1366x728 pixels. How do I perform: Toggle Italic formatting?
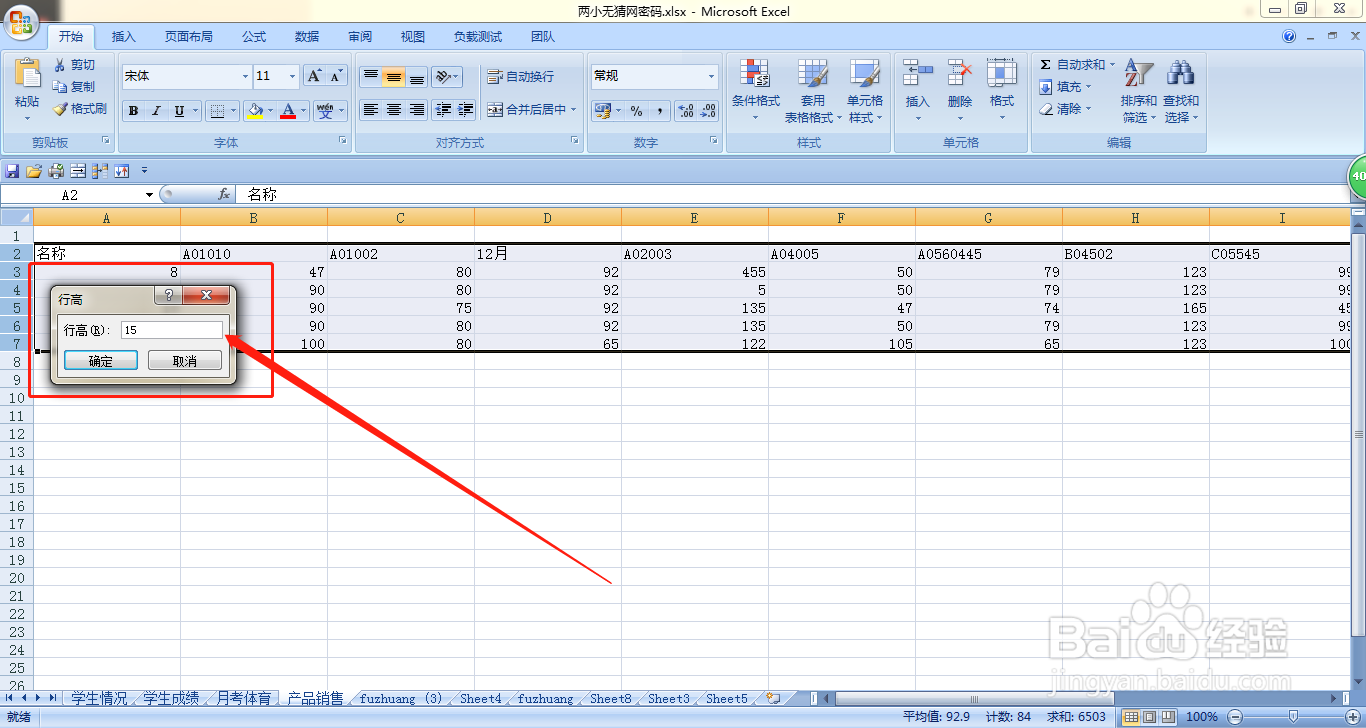click(156, 111)
